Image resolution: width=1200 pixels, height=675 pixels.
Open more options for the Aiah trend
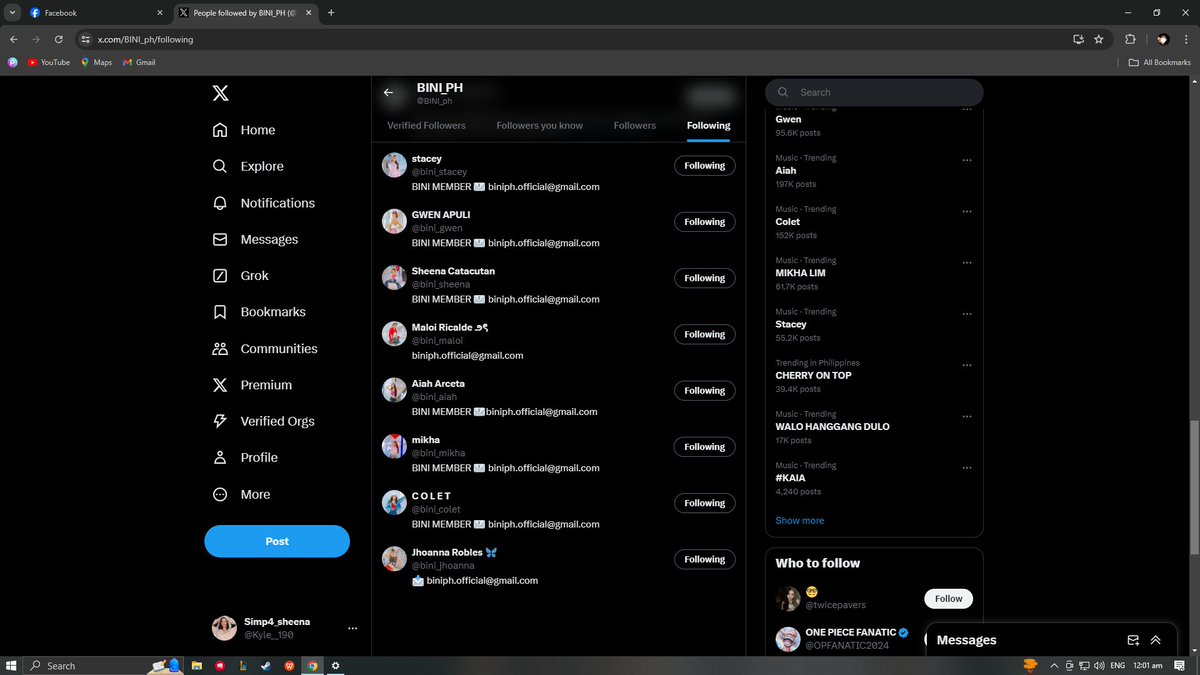(x=966, y=160)
